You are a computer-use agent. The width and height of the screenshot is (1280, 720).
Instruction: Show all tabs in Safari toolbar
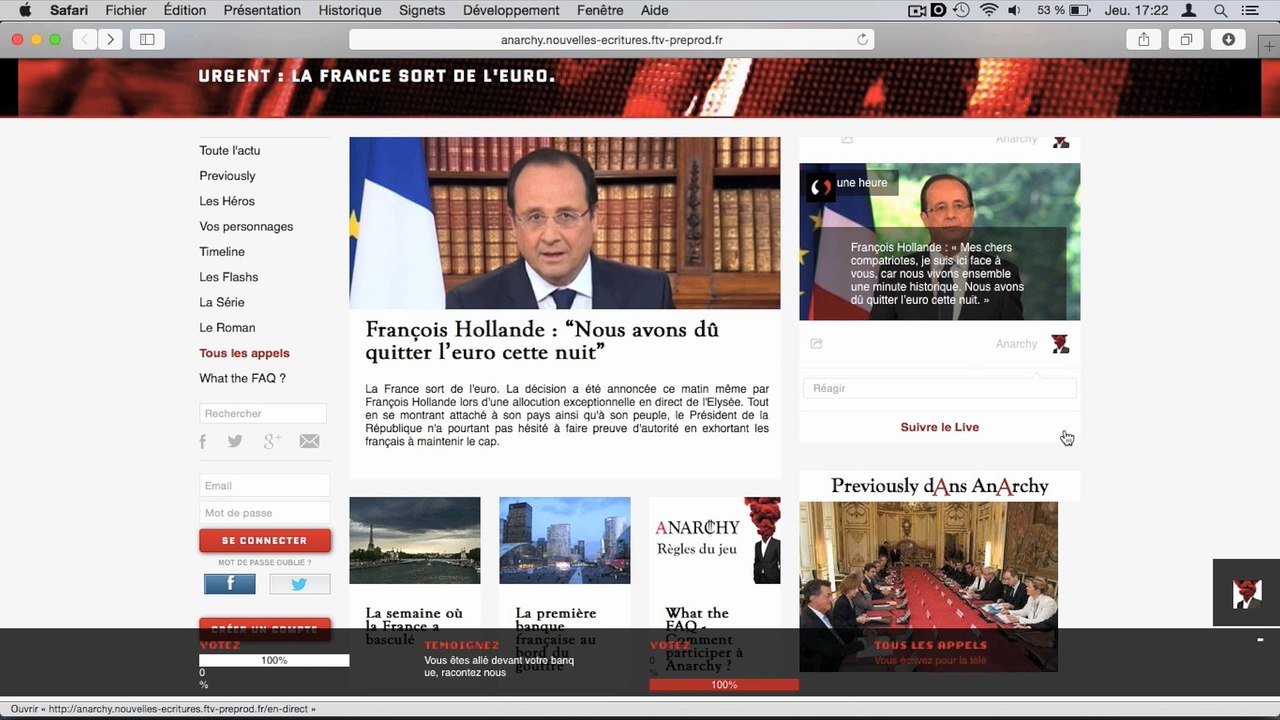tap(1186, 40)
